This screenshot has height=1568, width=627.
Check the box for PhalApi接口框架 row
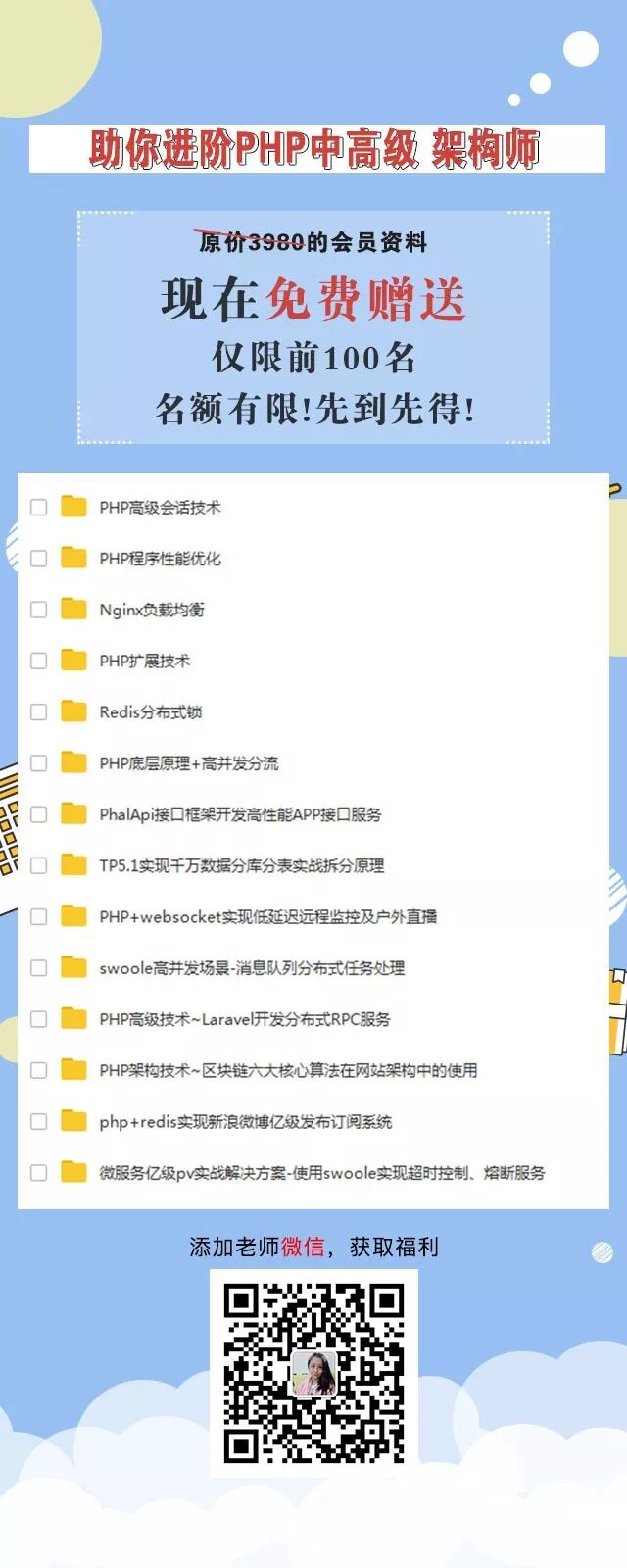click(39, 814)
